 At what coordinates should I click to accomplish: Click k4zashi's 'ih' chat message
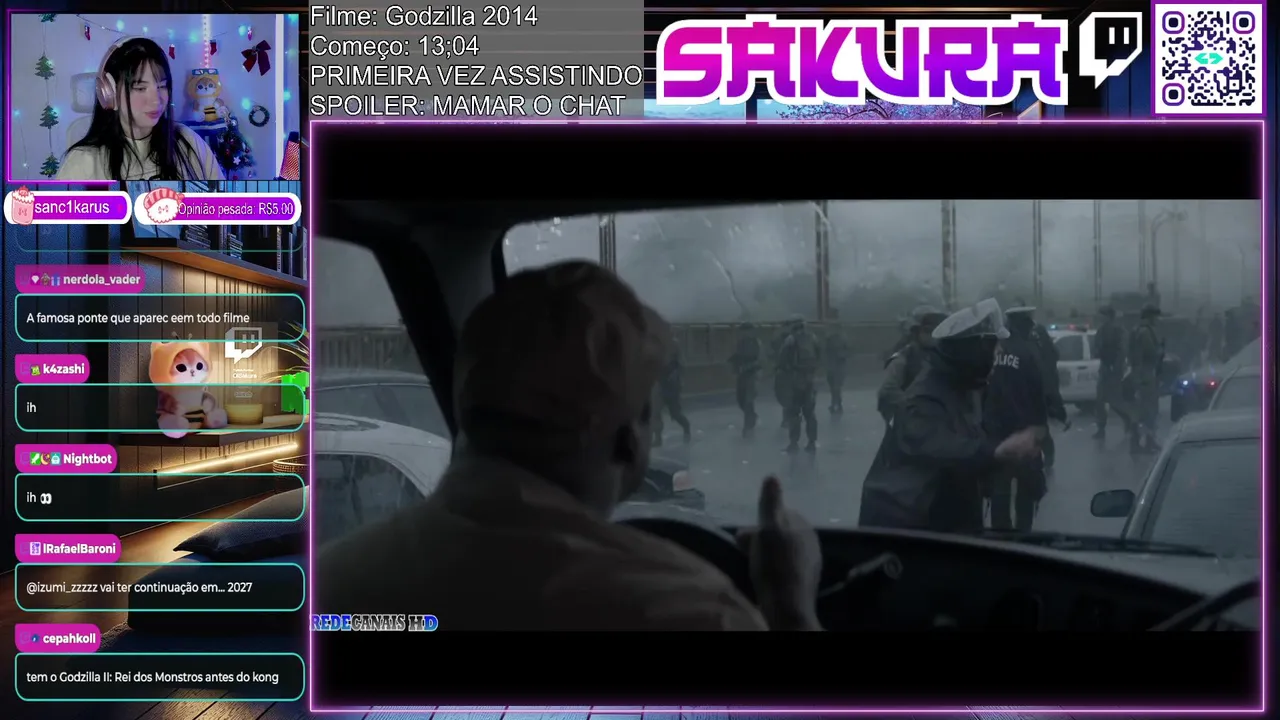(x=160, y=408)
